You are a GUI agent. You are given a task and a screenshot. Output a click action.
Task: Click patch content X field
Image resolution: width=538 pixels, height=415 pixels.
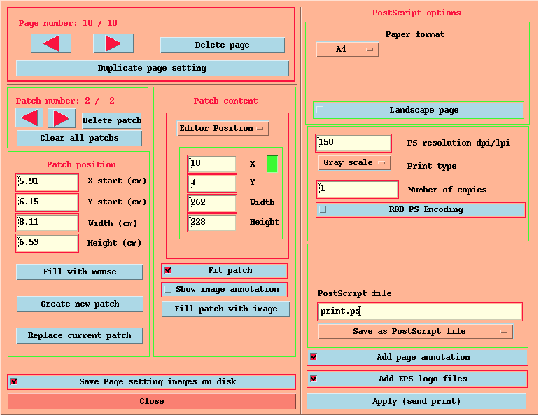[212, 164]
